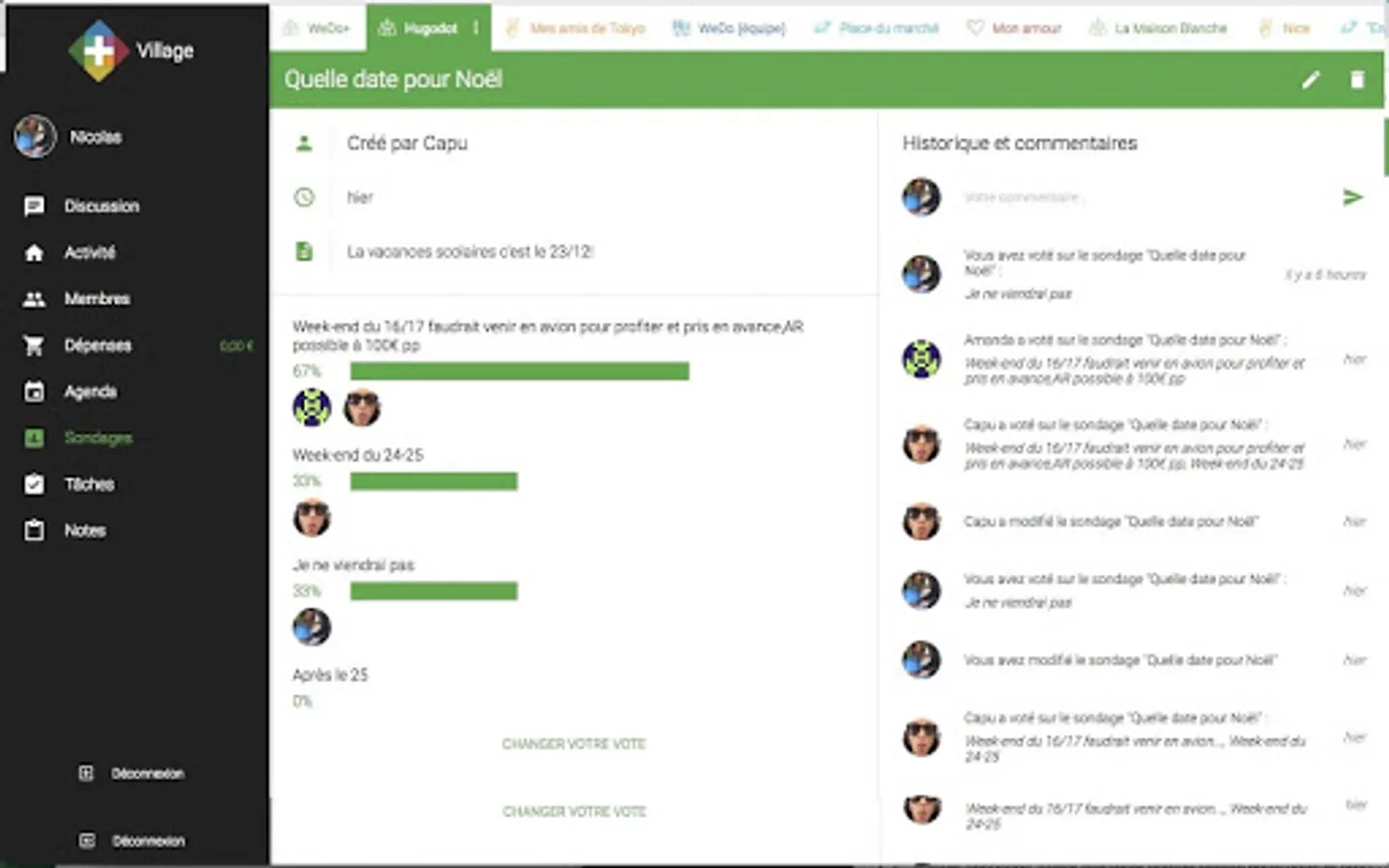Click Amanda's avatar in the history list
Viewport: 1389px width, 868px height.
click(x=921, y=359)
